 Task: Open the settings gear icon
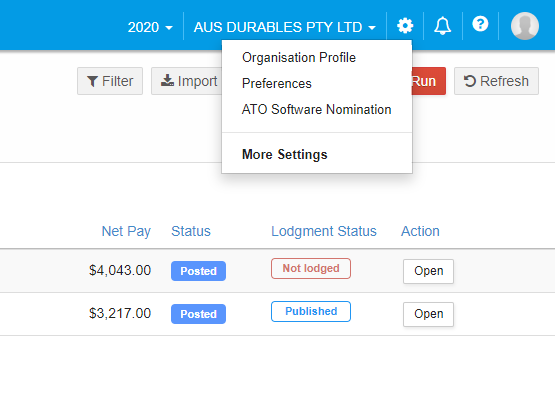coord(405,26)
